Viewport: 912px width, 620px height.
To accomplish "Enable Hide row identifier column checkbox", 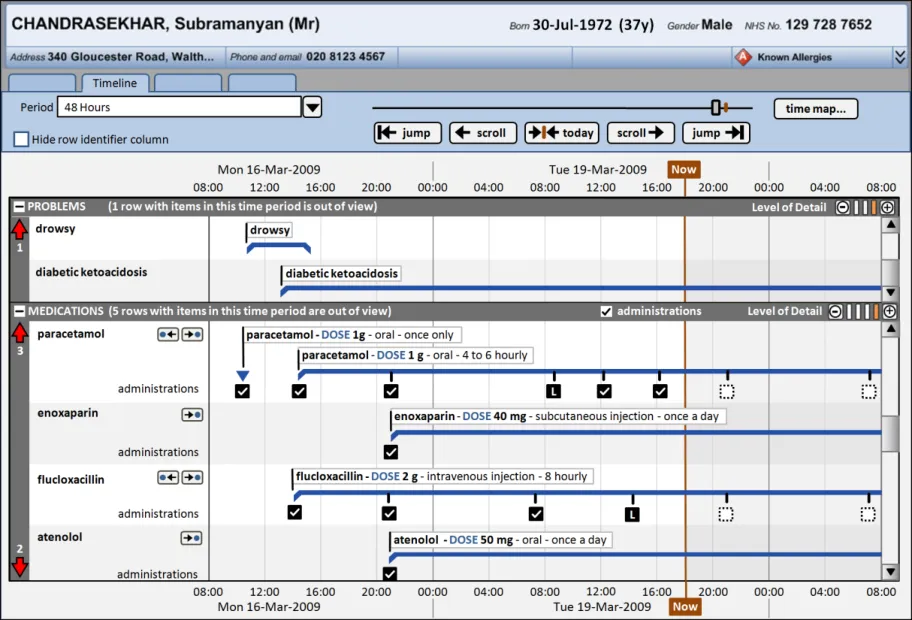I will (x=21, y=140).
